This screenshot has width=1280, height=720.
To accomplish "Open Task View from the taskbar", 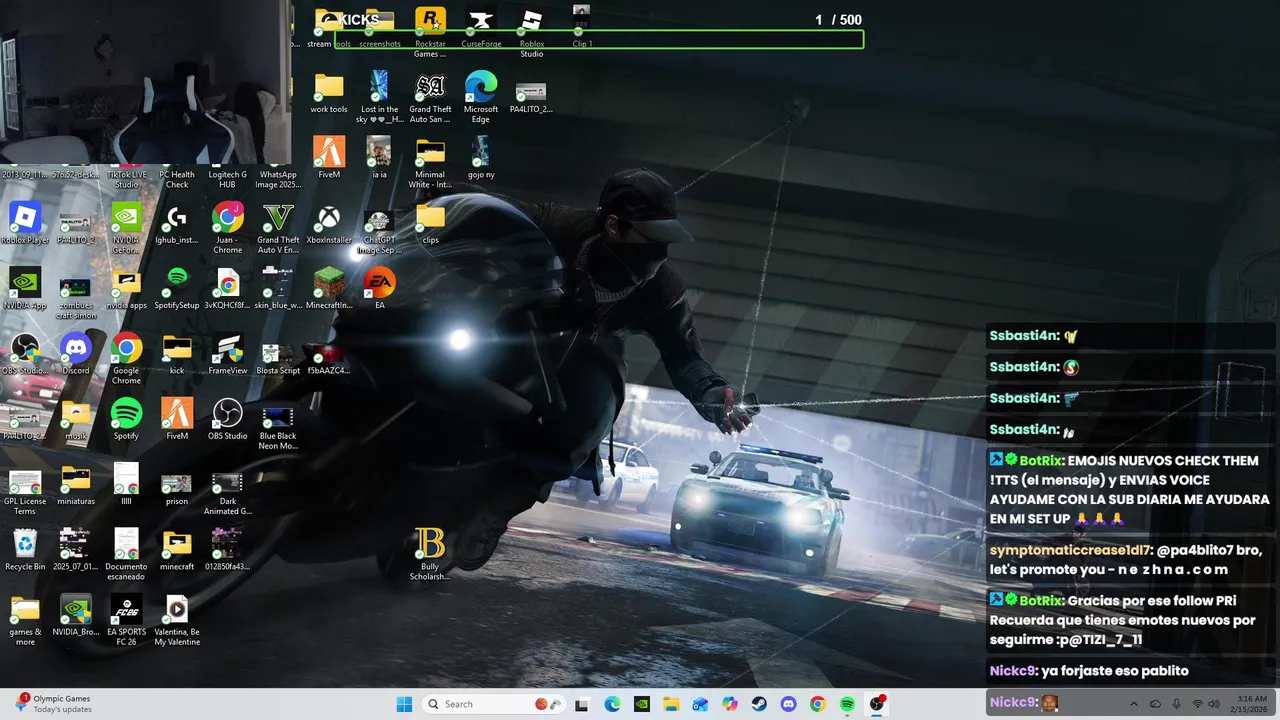I will pos(582,704).
